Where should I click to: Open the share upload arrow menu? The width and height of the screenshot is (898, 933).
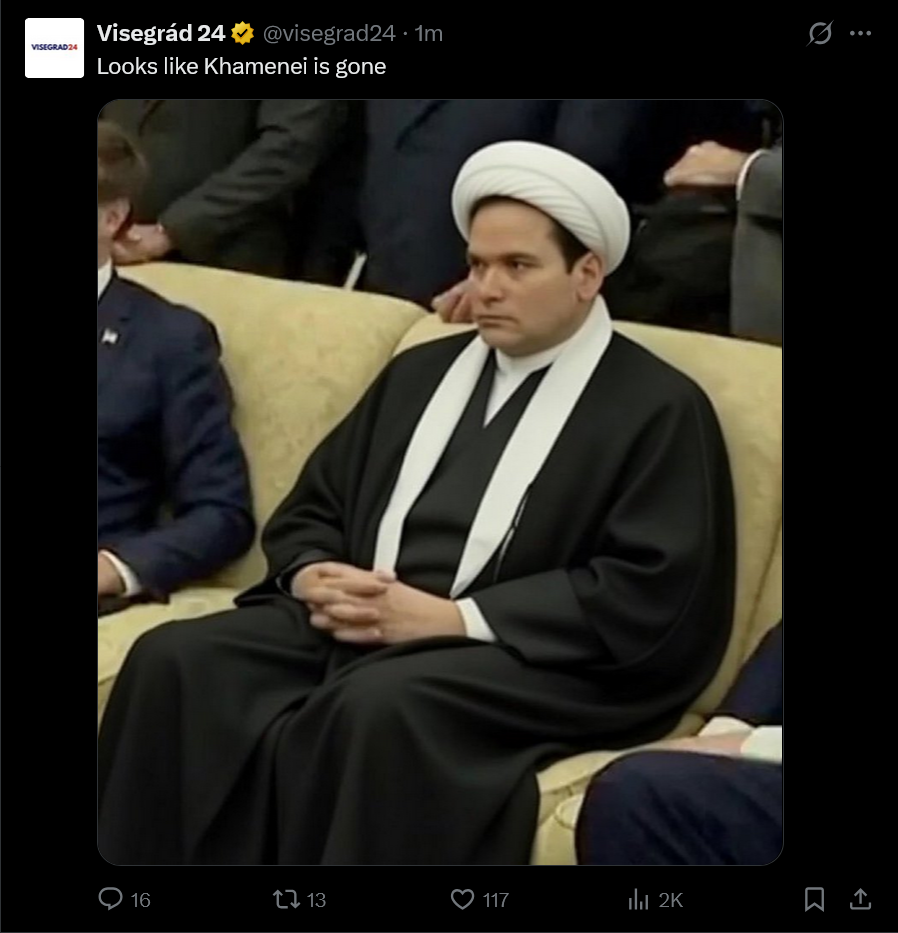861,899
